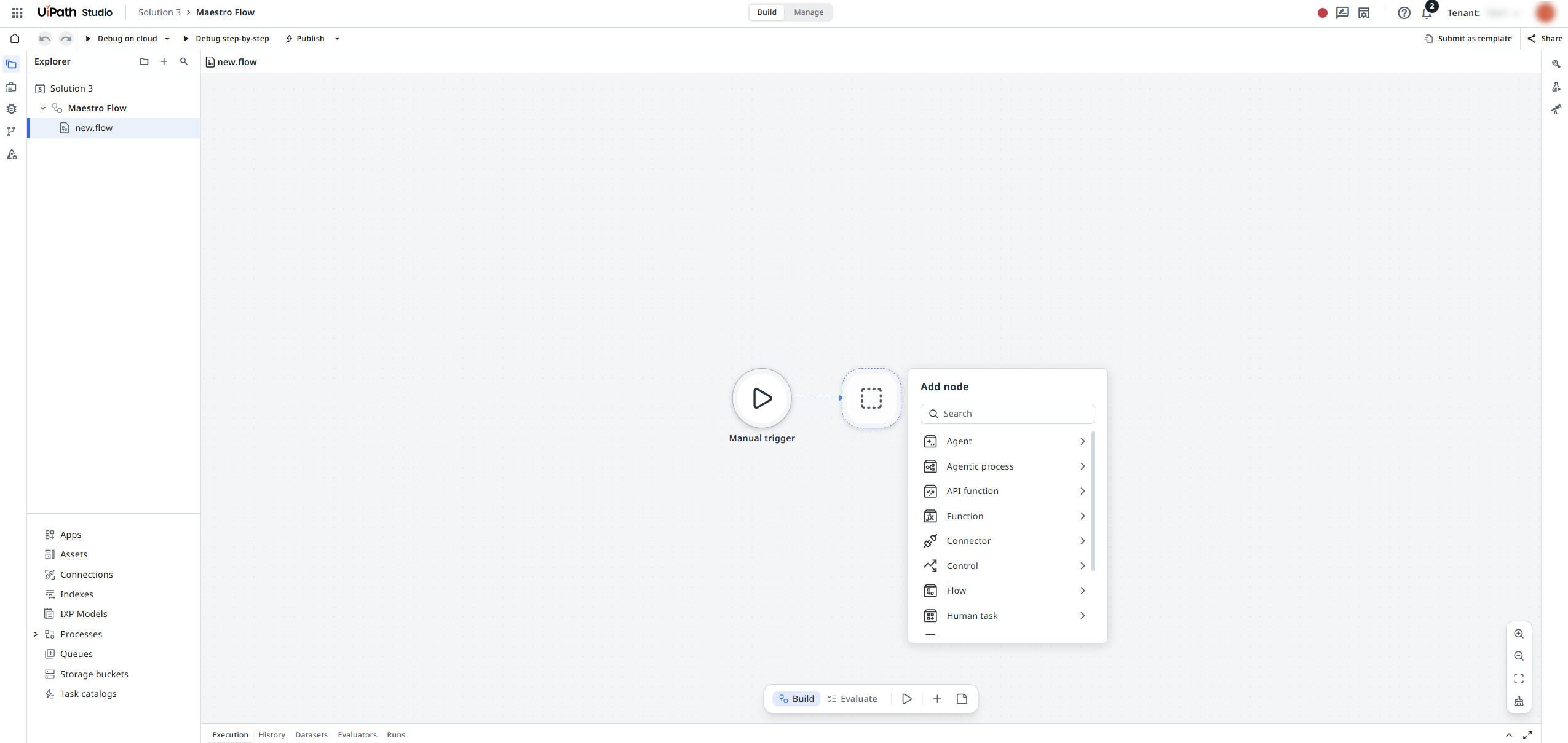Viewport: 1568px width, 743px height.
Task: Open the History tab
Action: (272, 735)
